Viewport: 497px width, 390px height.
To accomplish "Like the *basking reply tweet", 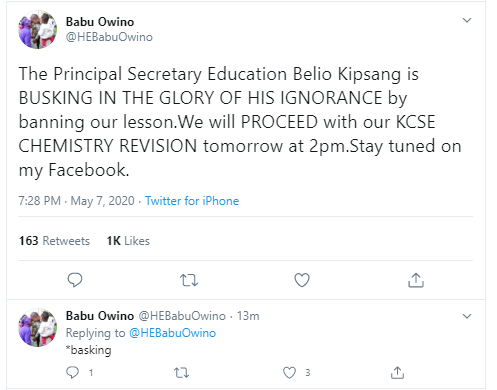I will tap(289, 372).
